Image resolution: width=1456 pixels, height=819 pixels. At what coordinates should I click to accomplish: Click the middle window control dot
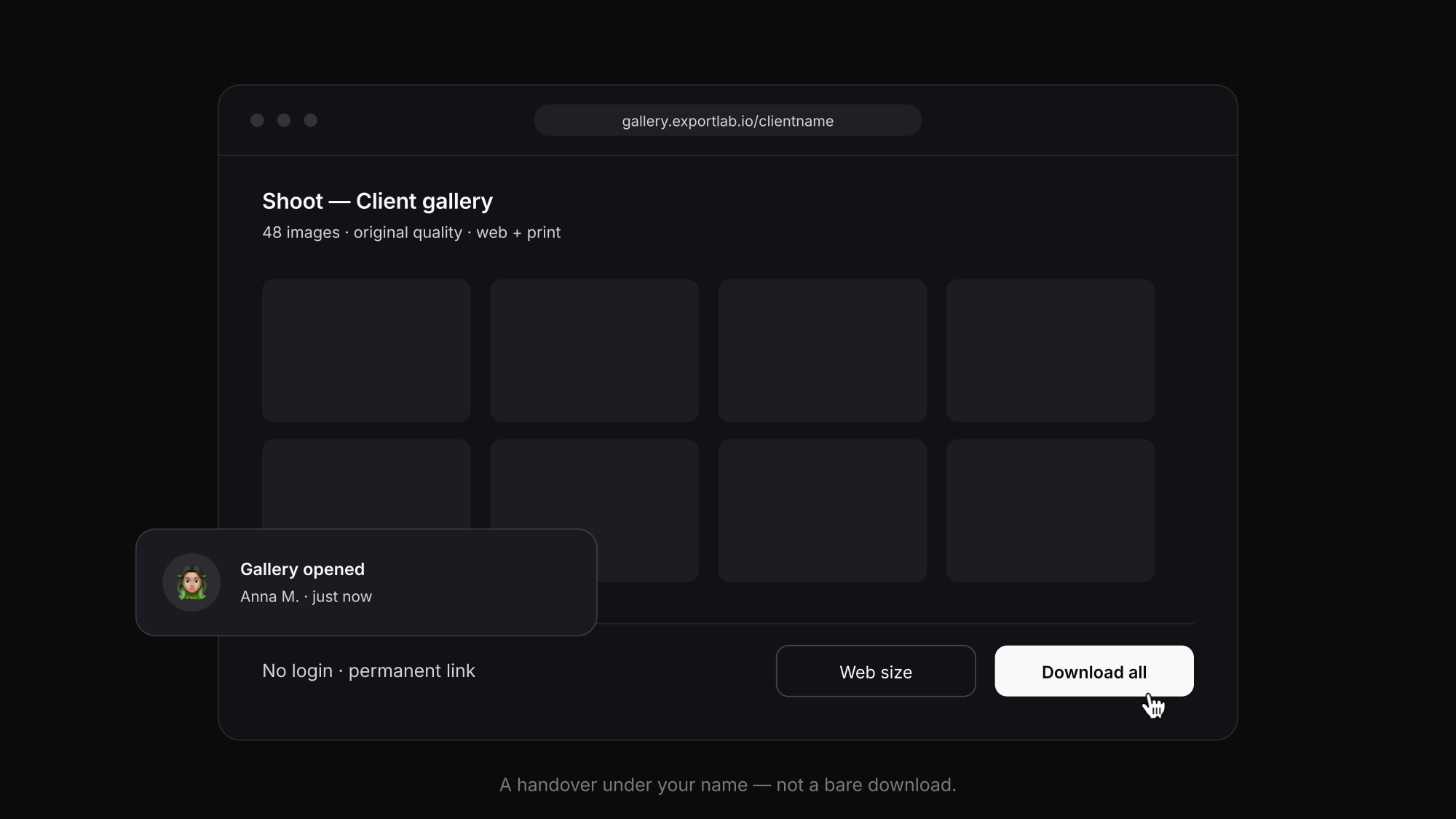[284, 120]
